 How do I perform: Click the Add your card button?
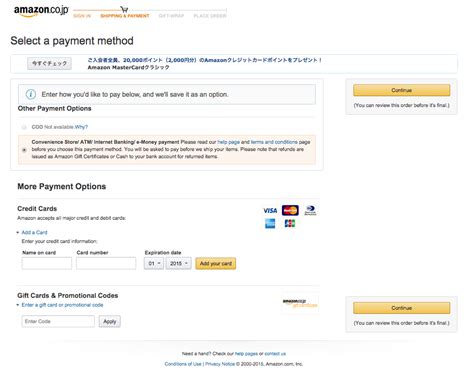216,263
